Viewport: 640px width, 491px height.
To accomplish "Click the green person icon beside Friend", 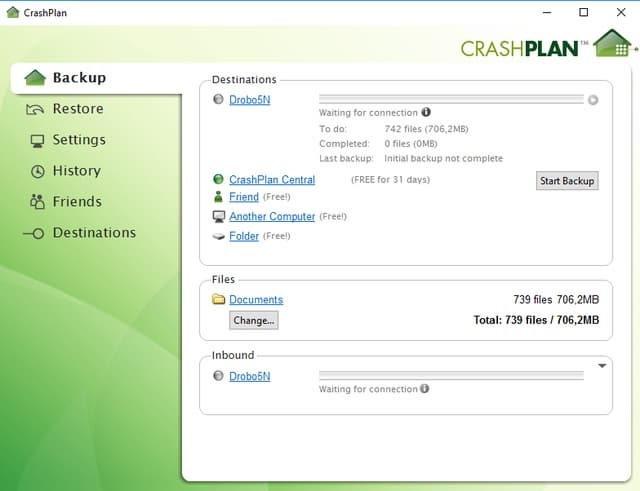I will 218,196.
